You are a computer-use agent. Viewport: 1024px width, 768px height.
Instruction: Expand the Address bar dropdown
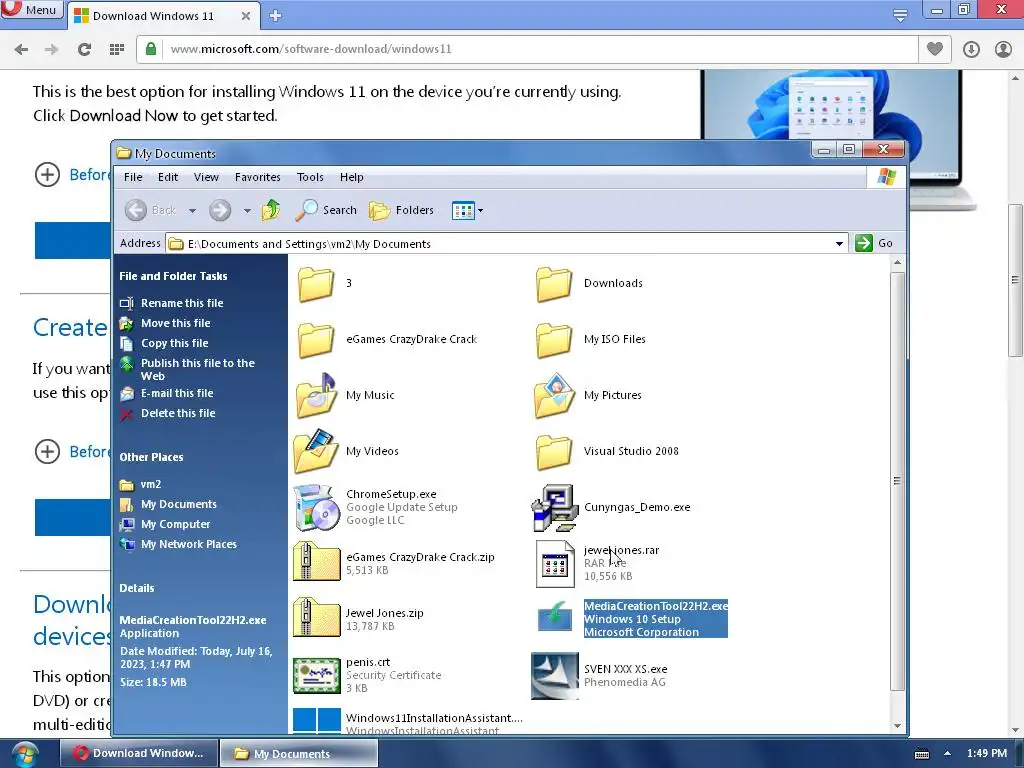839,244
